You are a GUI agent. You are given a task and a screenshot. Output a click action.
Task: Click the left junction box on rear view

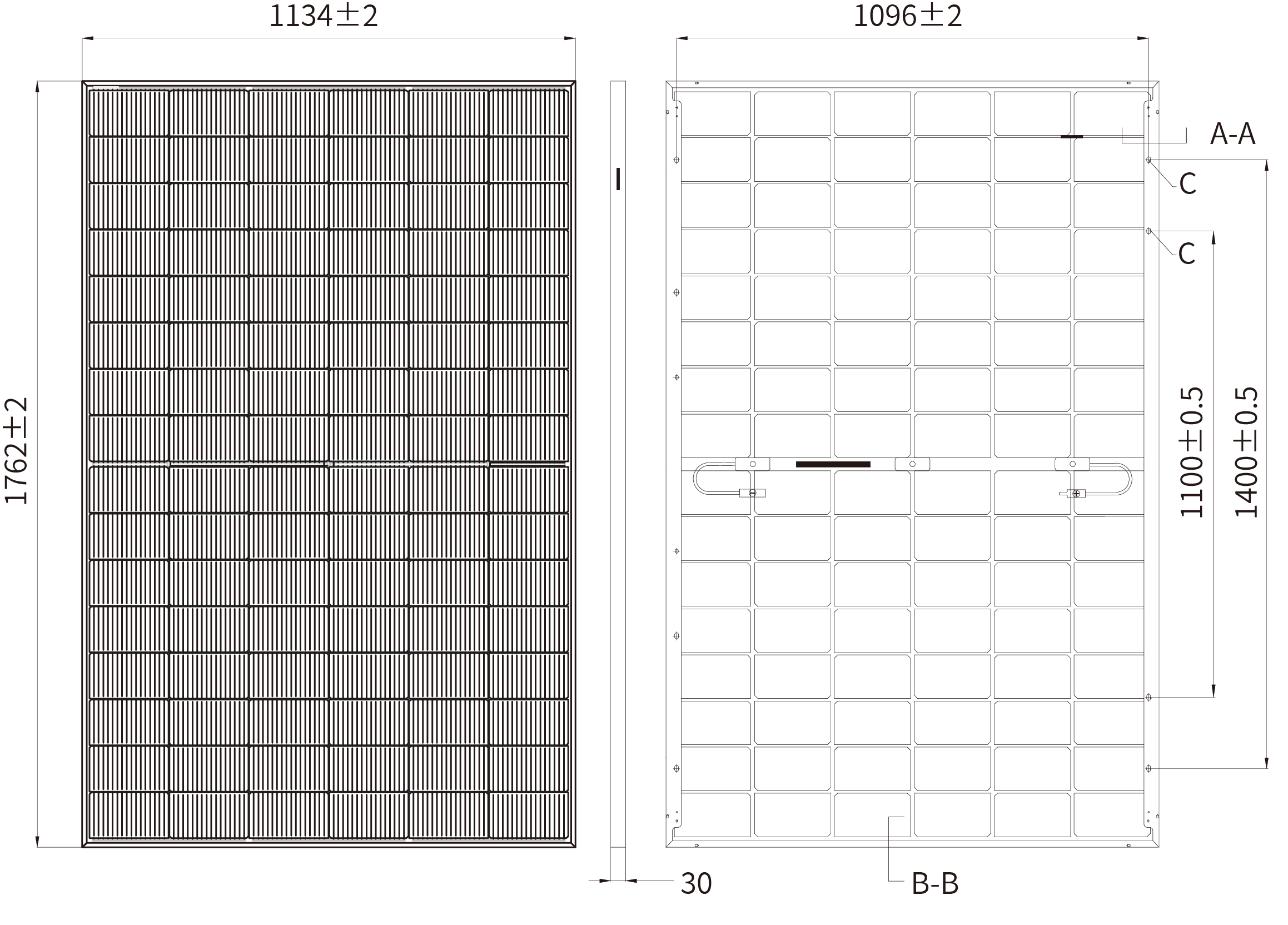753,464
